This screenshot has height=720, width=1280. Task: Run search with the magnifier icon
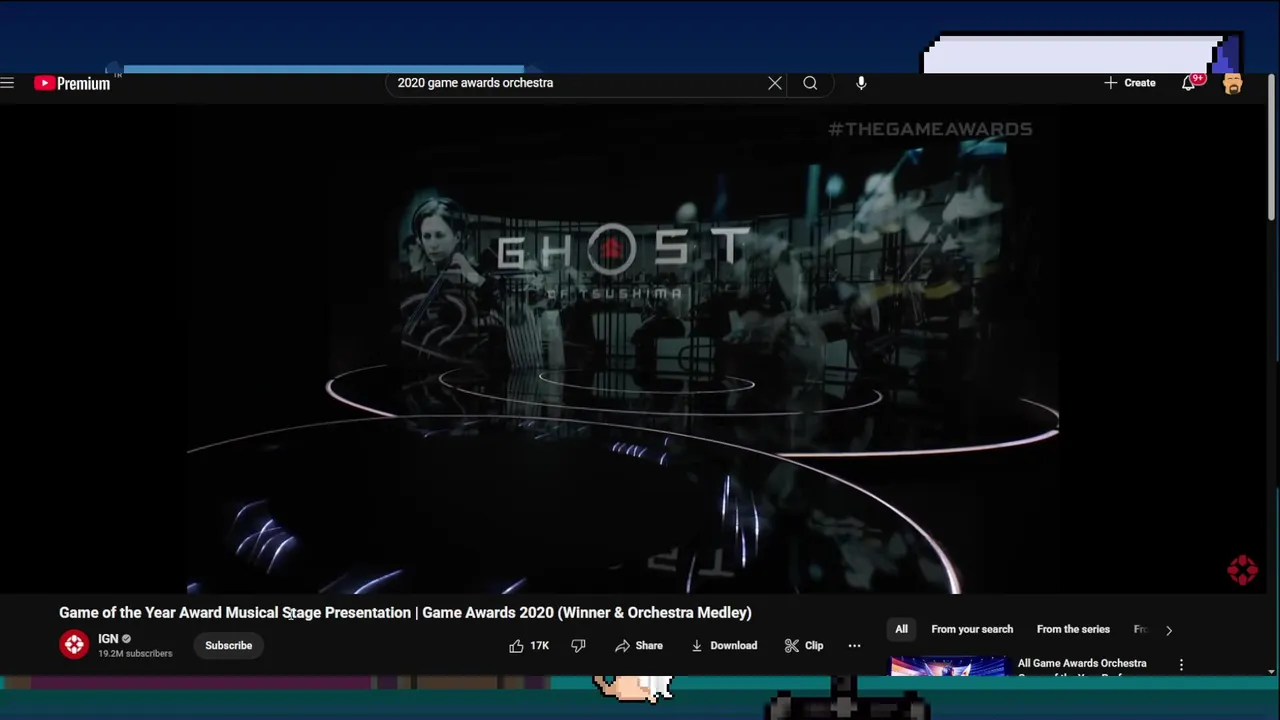click(x=810, y=83)
